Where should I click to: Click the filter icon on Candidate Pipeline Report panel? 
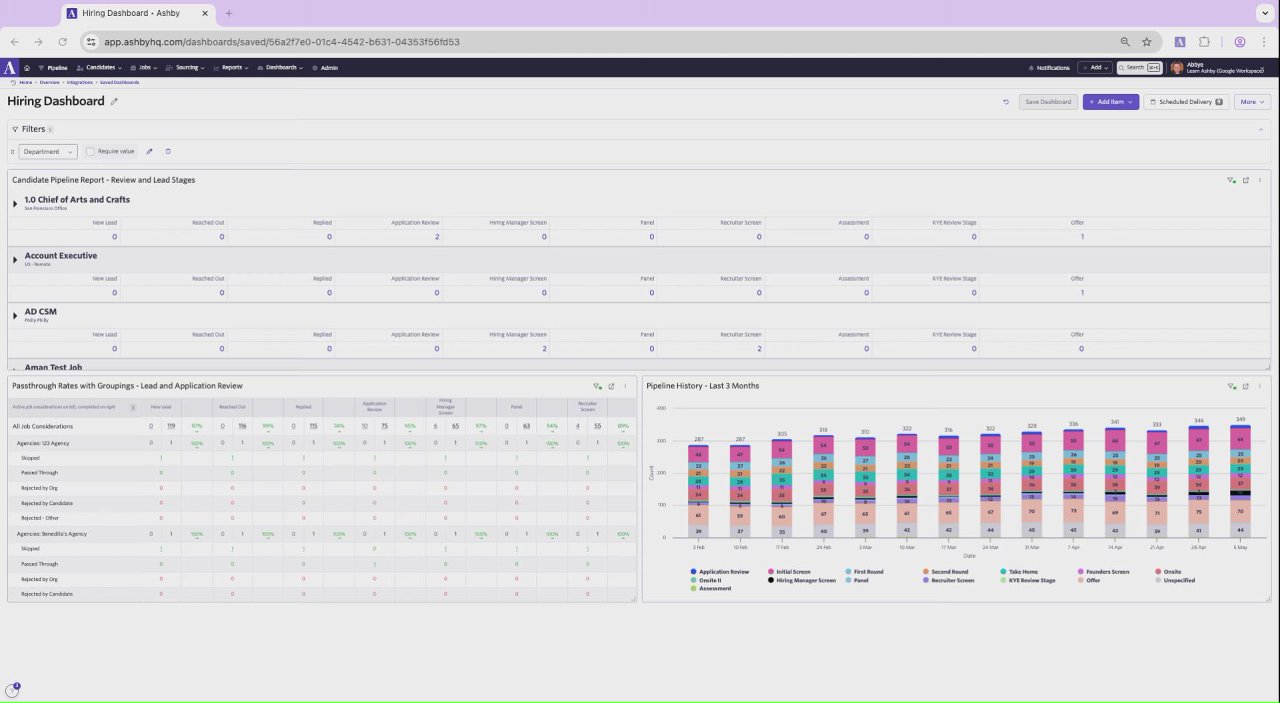pos(1231,180)
